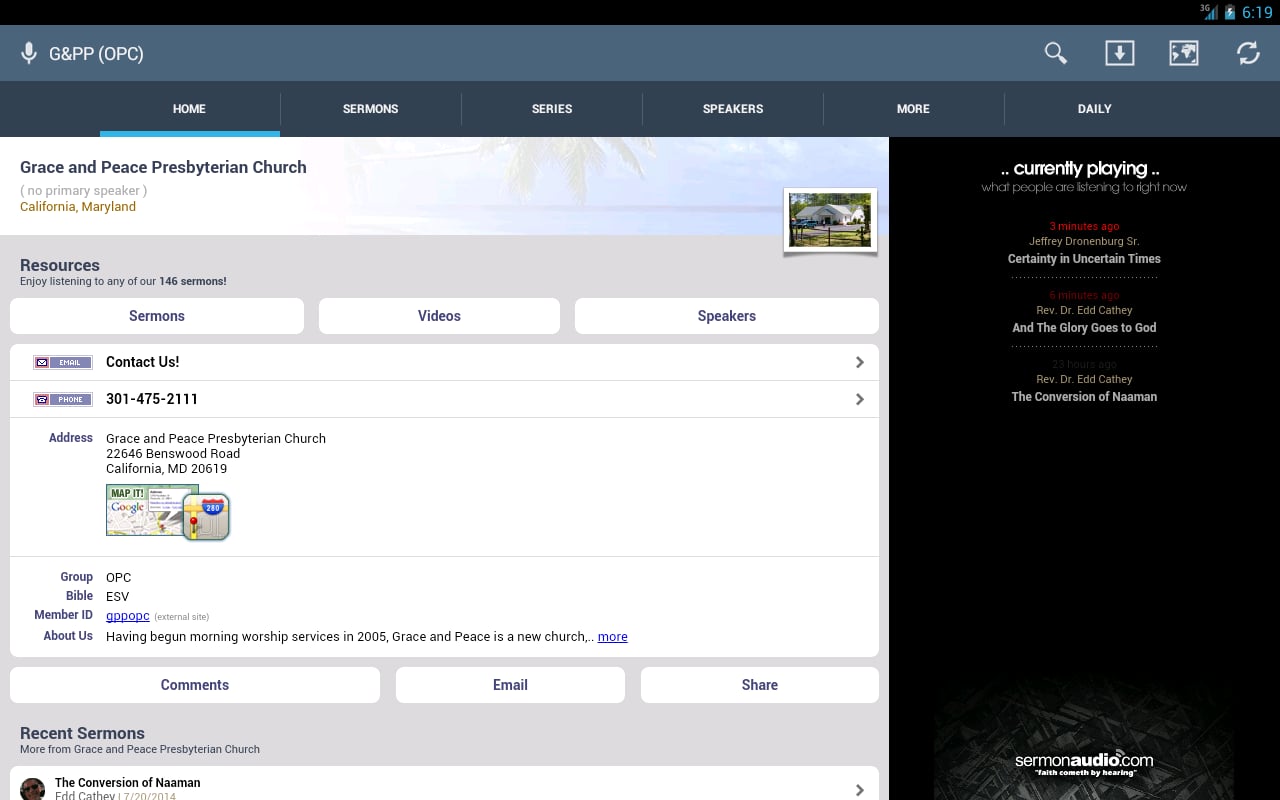Click the EMAIL badge icon

pyautogui.click(x=63, y=362)
